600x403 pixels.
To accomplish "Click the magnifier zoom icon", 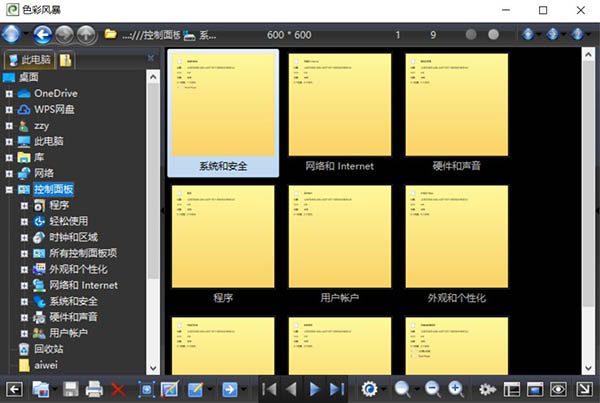I will [x=403, y=389].
